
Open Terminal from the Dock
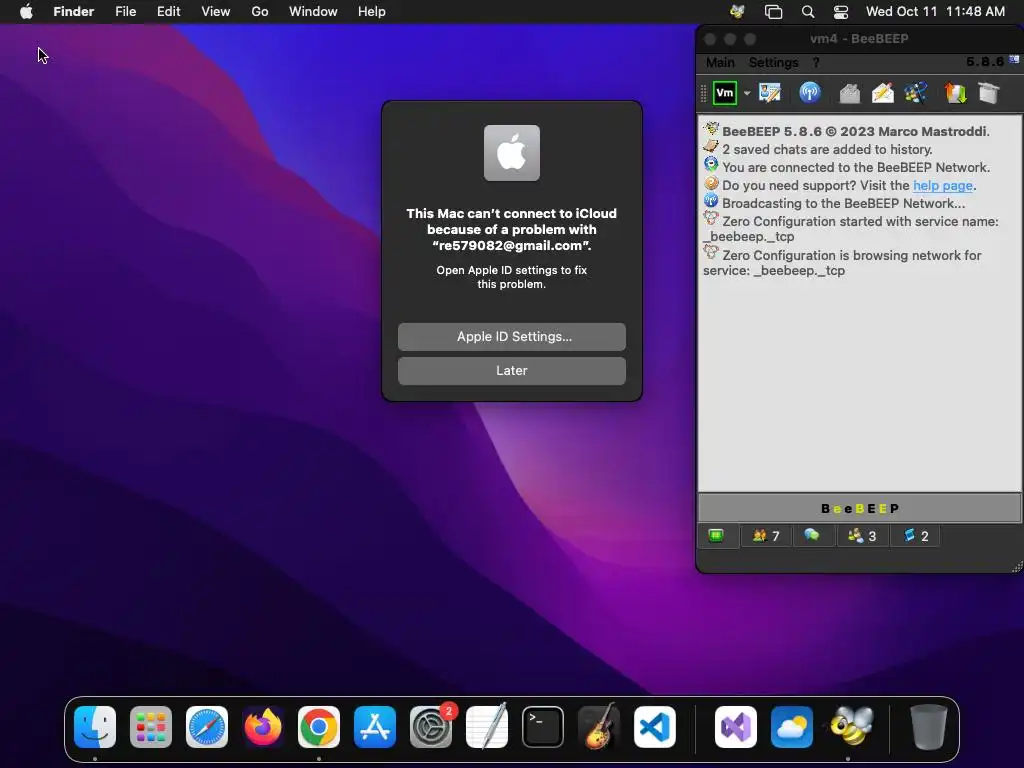pyautogui.click(x=543, y=726)
